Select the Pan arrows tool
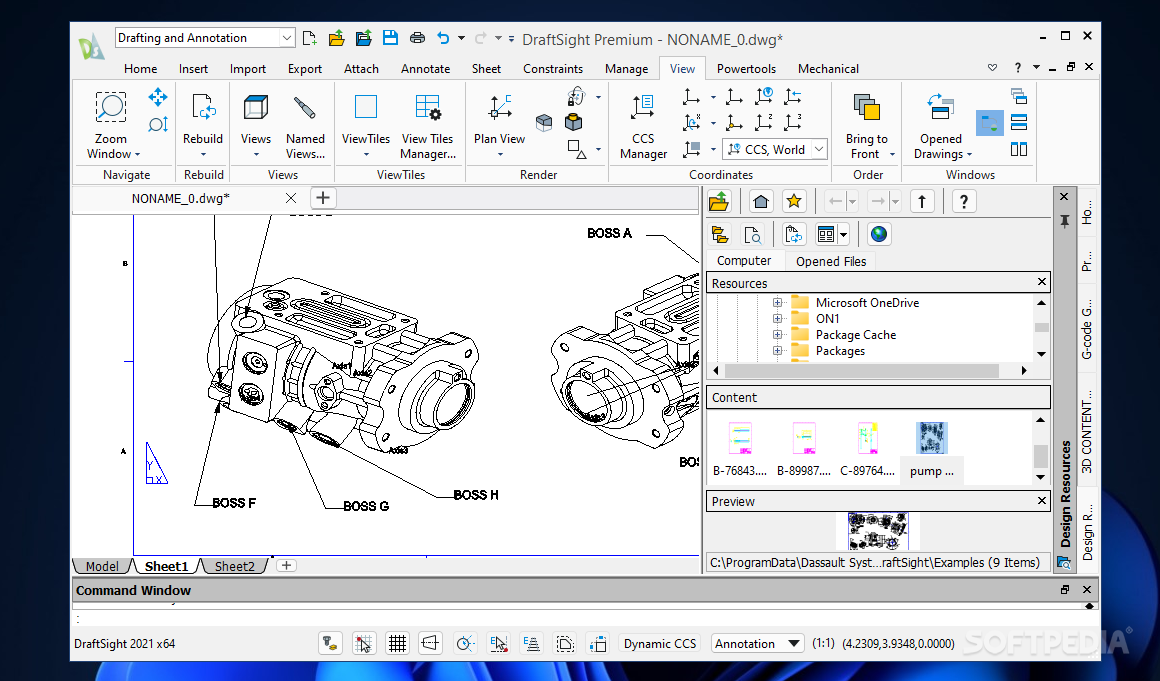 [x=158, y=97]
